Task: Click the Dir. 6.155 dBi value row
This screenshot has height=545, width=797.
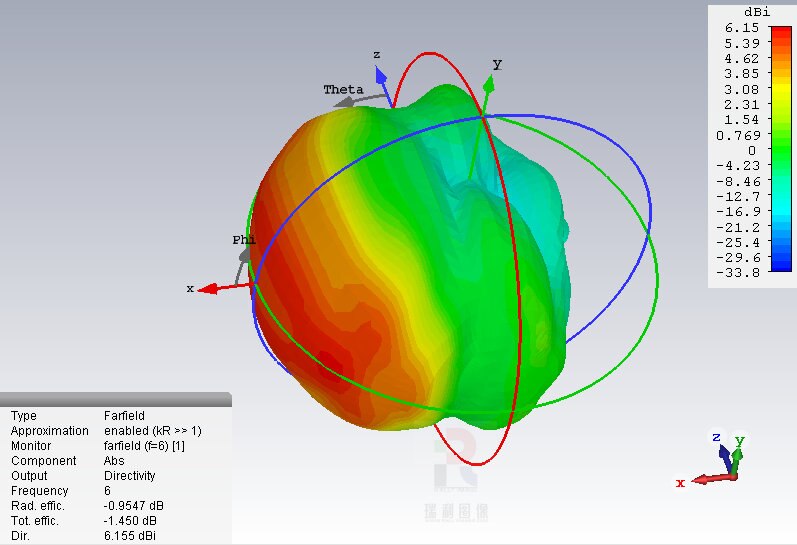Action: tap(115, 536)
